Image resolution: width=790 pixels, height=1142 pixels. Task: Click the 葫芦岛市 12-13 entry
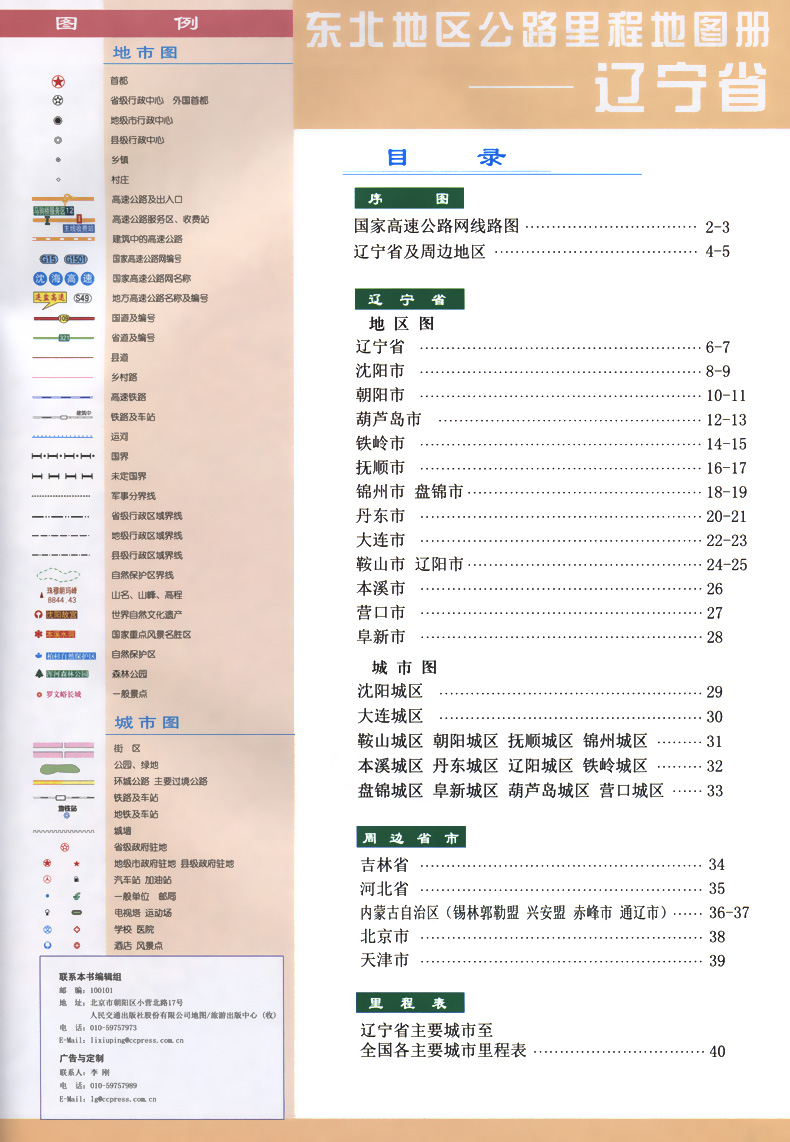pos(551,419)
